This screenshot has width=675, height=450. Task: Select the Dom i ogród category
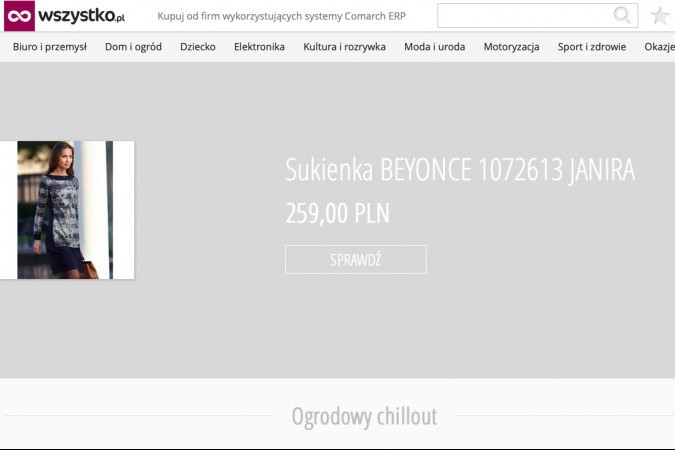point(133,47)
